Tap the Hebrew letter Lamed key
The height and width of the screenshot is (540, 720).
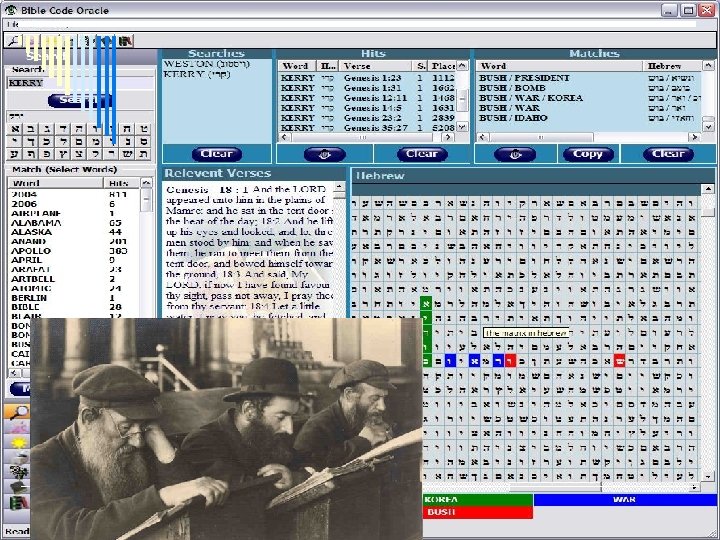point(64,141)
